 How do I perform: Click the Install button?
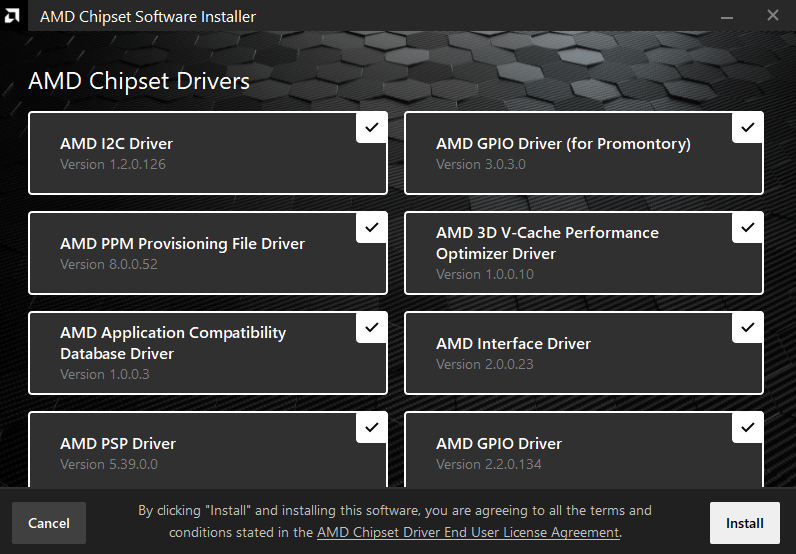pos(745,523)
